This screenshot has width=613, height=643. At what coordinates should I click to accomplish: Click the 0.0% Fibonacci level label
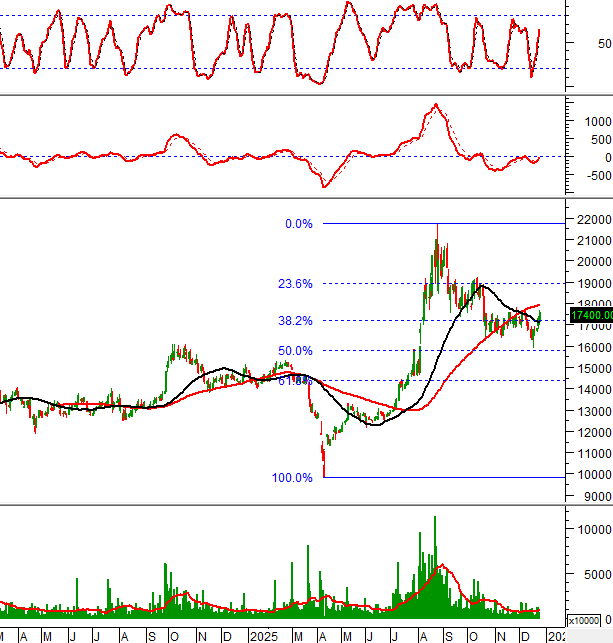tap(299, 224)
